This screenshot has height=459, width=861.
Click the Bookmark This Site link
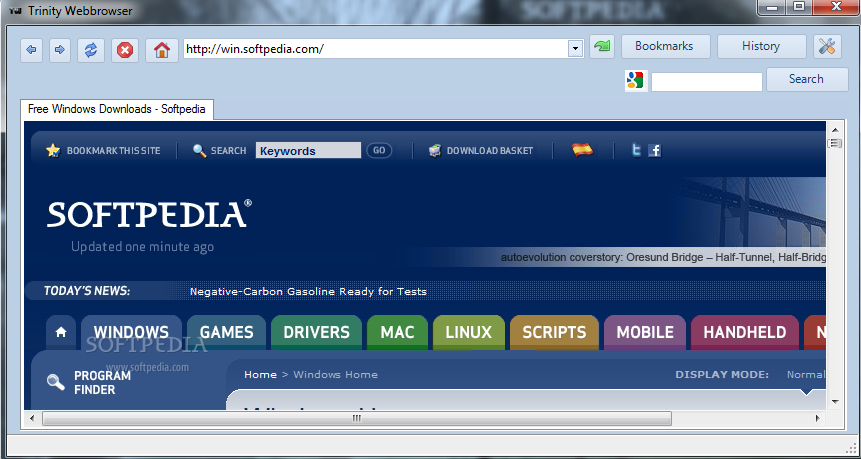pyautogui.click(x=114, y=150)
